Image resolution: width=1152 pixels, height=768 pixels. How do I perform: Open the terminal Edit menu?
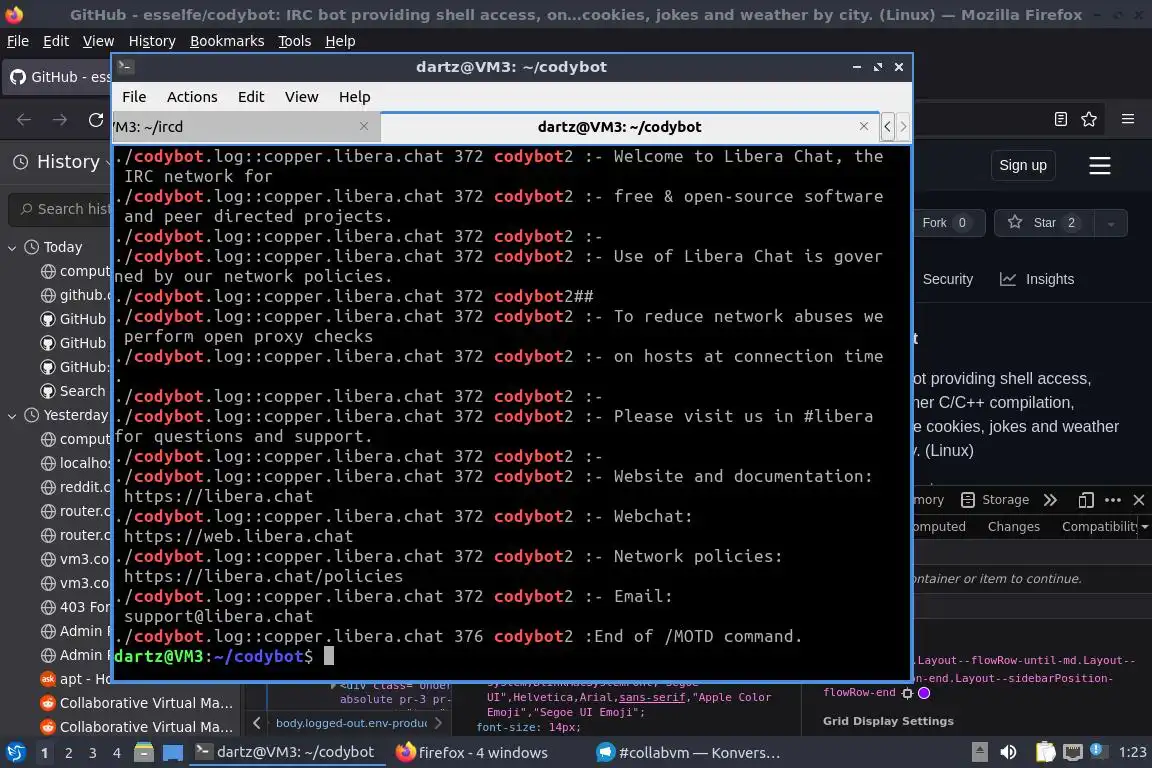(251, 97)
